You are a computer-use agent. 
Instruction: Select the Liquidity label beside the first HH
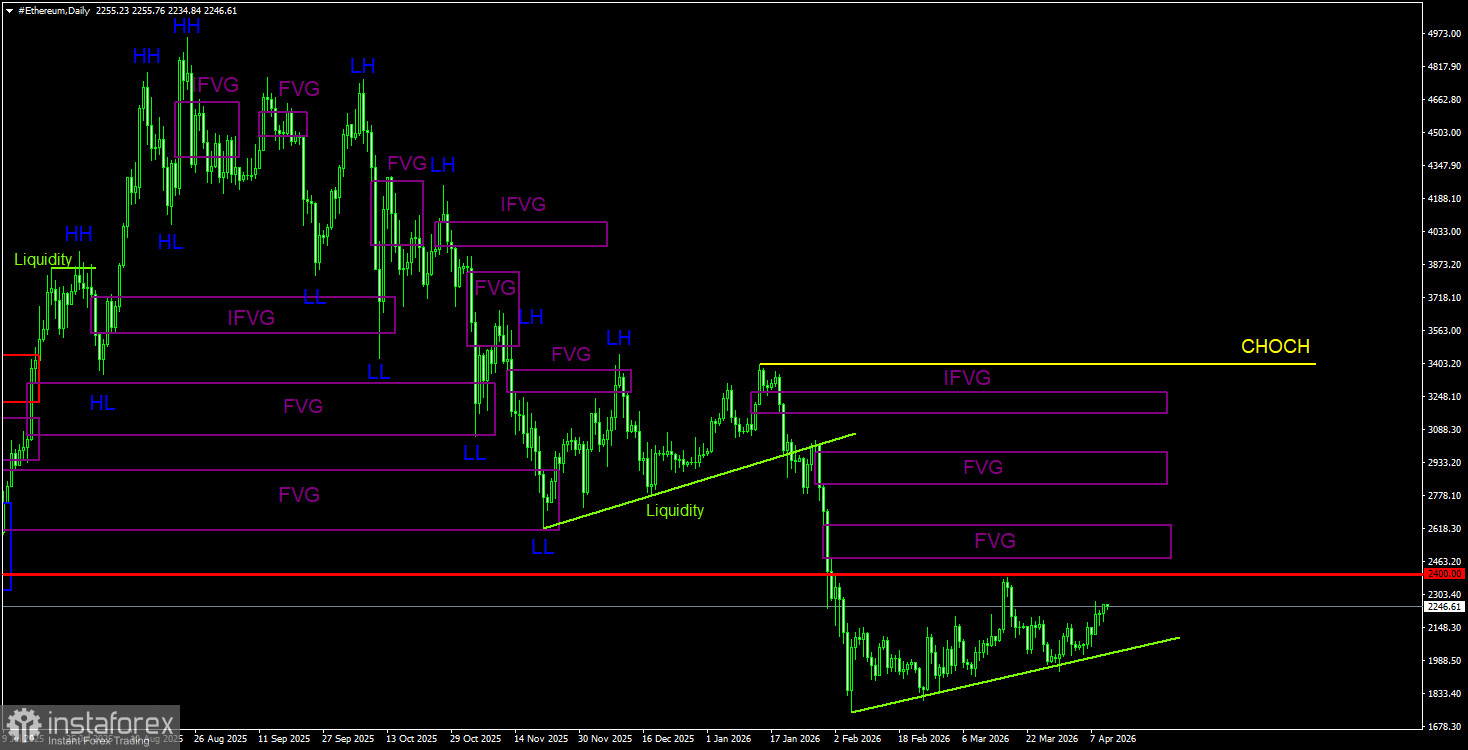[x=43, y=260]
